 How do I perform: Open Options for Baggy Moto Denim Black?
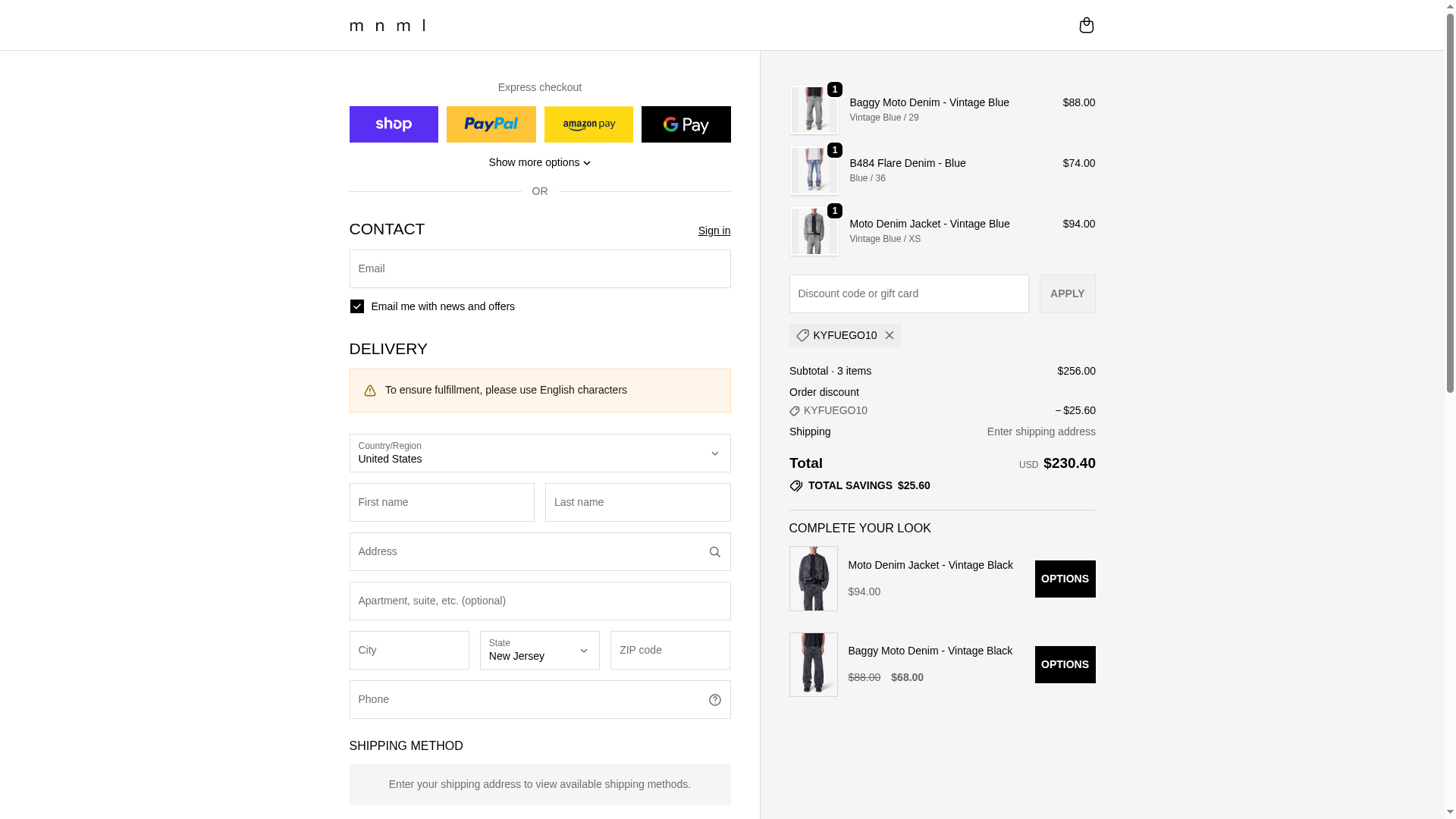[1065, 664]
